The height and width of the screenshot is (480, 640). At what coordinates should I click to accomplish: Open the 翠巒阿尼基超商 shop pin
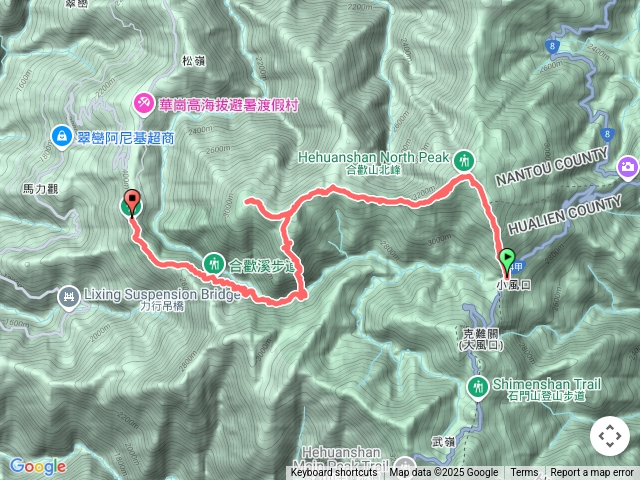pos(62,136)
